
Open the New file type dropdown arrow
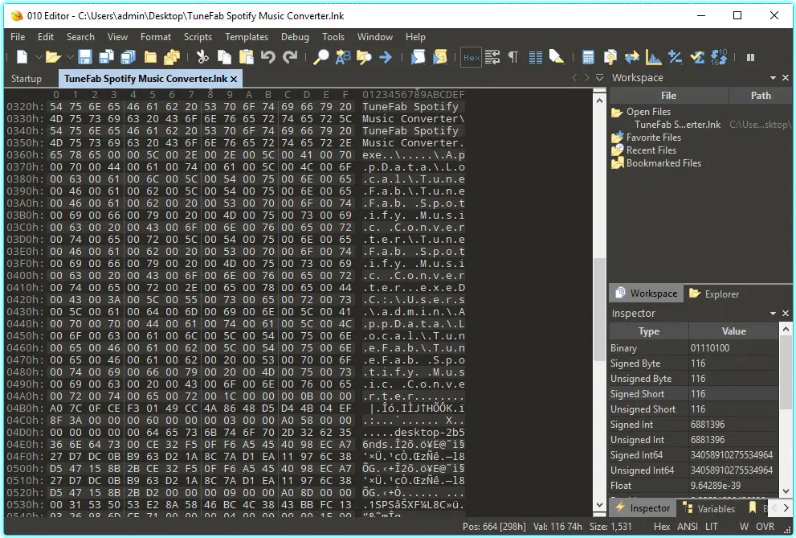pos(39,57)
